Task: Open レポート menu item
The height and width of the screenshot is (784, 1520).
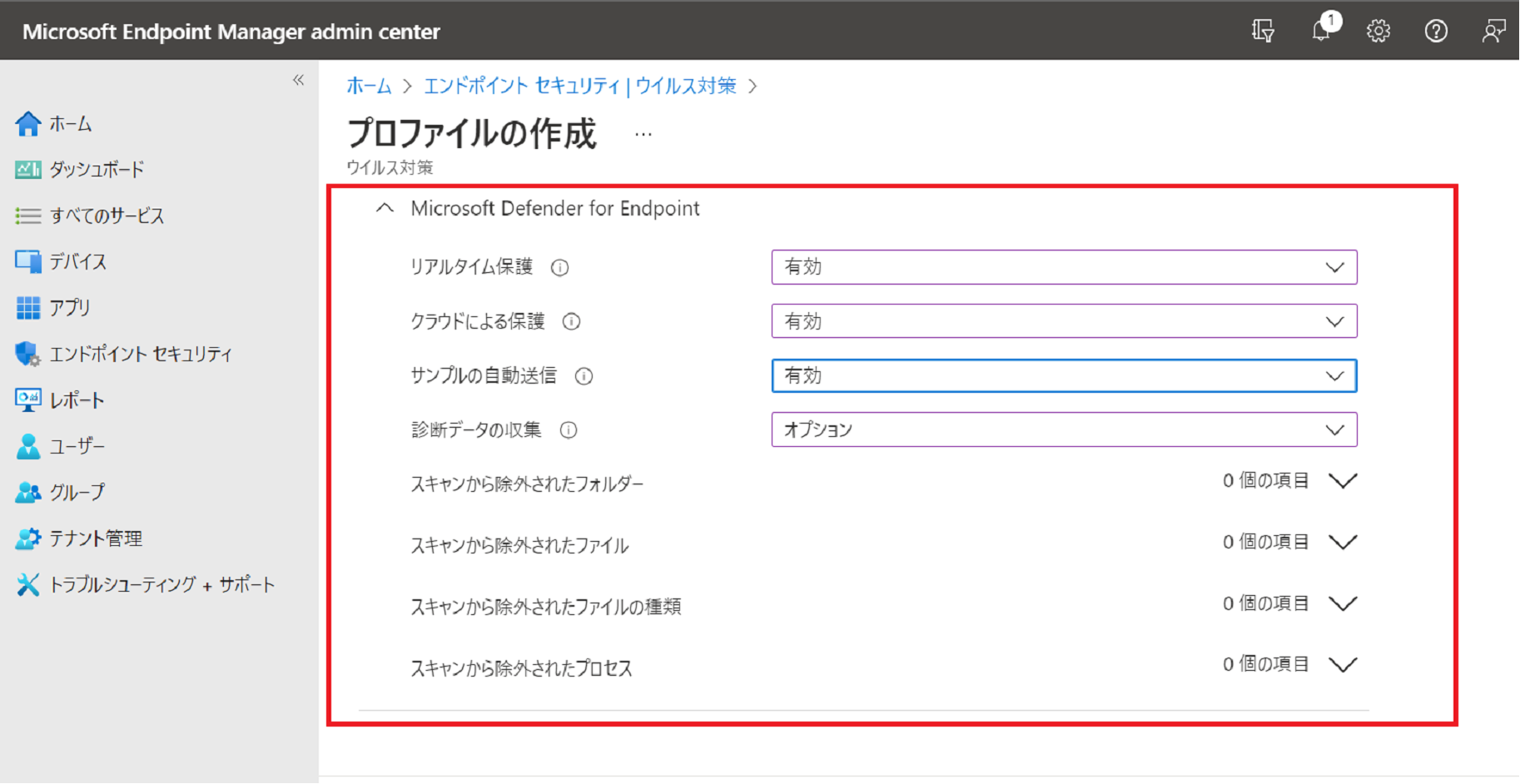Action: (x=77, y=400)
